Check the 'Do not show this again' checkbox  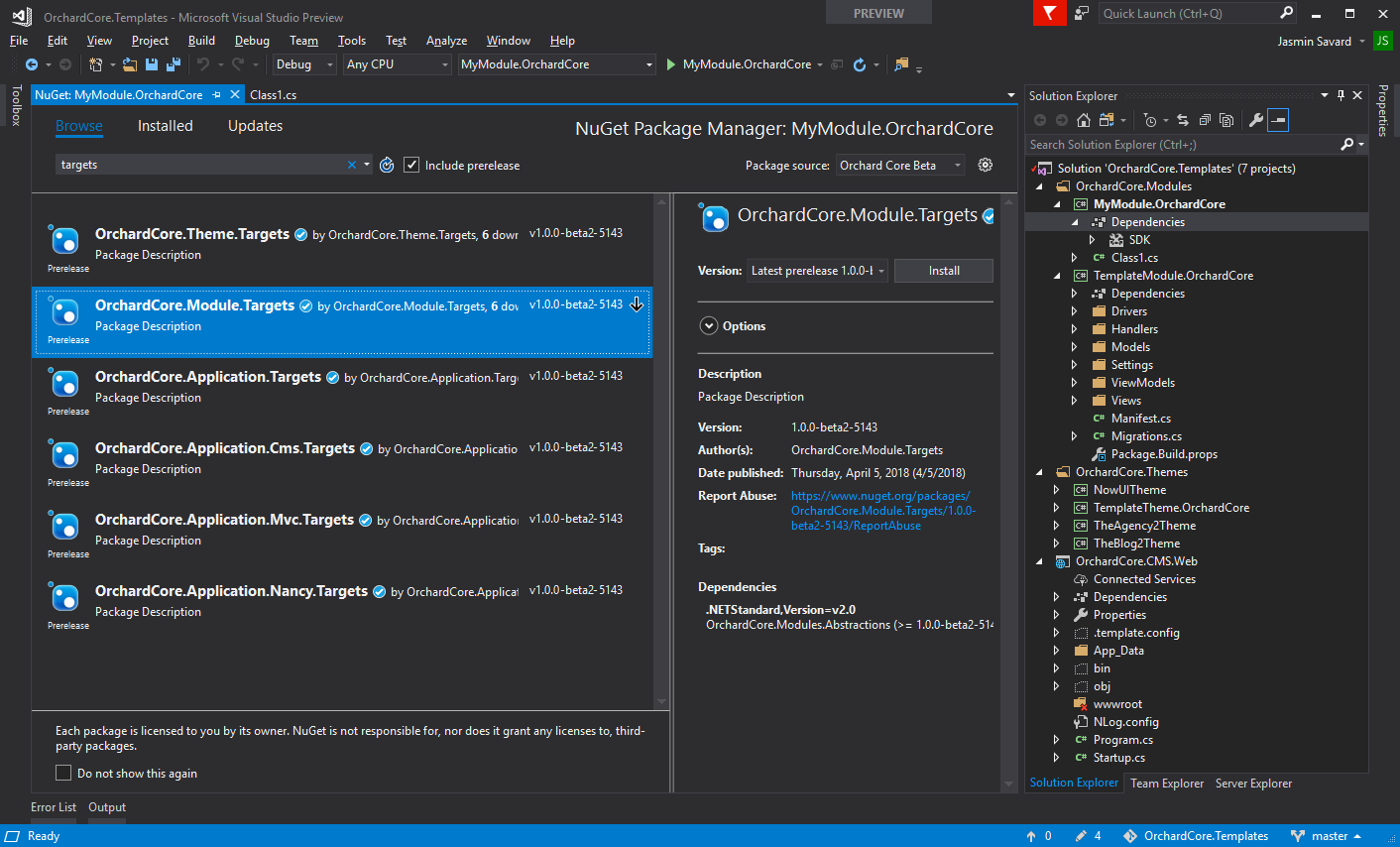[x=63, y=773]
